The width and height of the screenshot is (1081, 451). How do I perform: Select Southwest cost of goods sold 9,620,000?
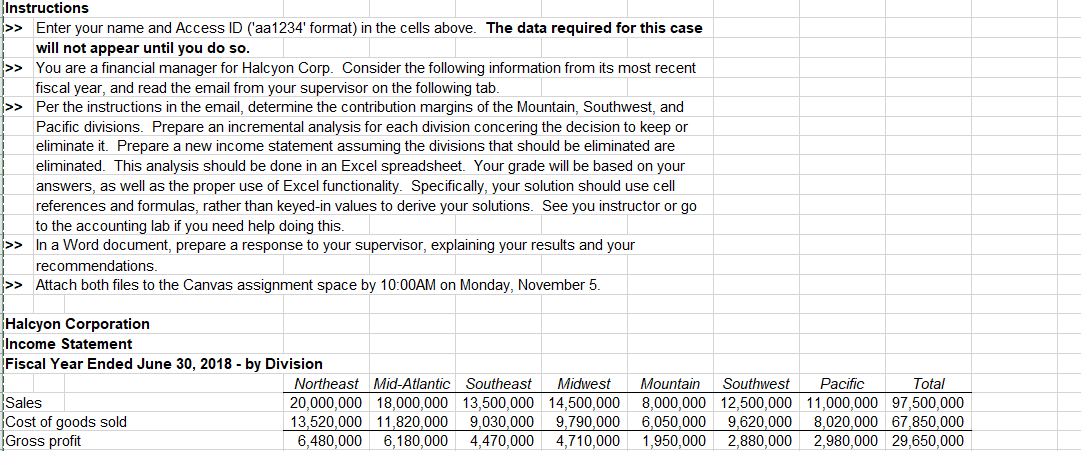tap(760, 422)
